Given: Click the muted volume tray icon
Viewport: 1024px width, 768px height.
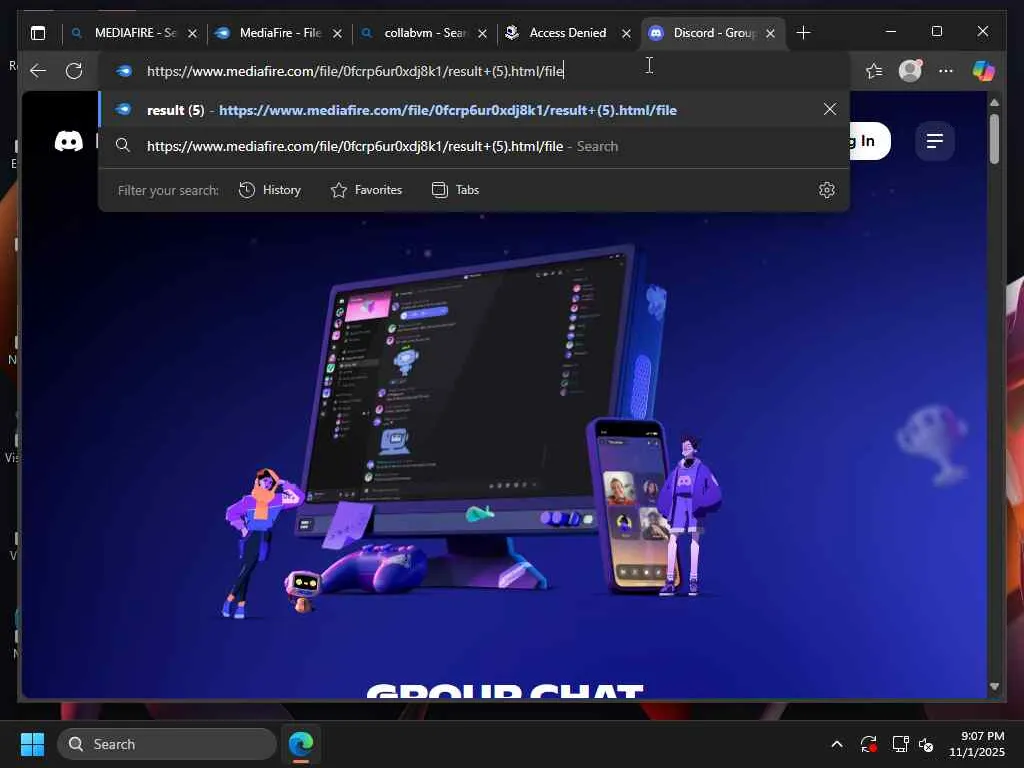Looking at the screenshot, I should [x=926, y=744].
